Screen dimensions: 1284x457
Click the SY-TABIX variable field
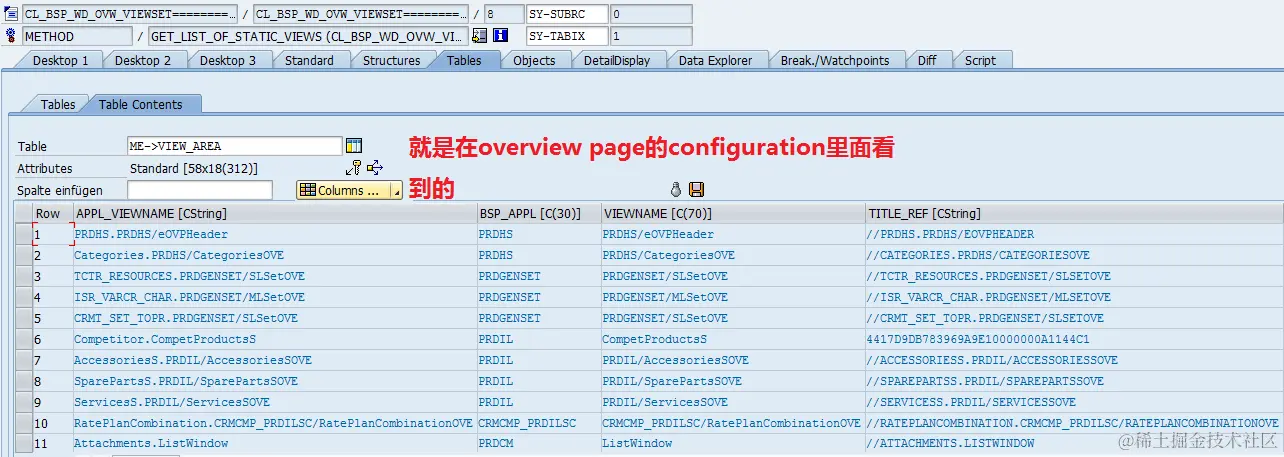(567, 36)
